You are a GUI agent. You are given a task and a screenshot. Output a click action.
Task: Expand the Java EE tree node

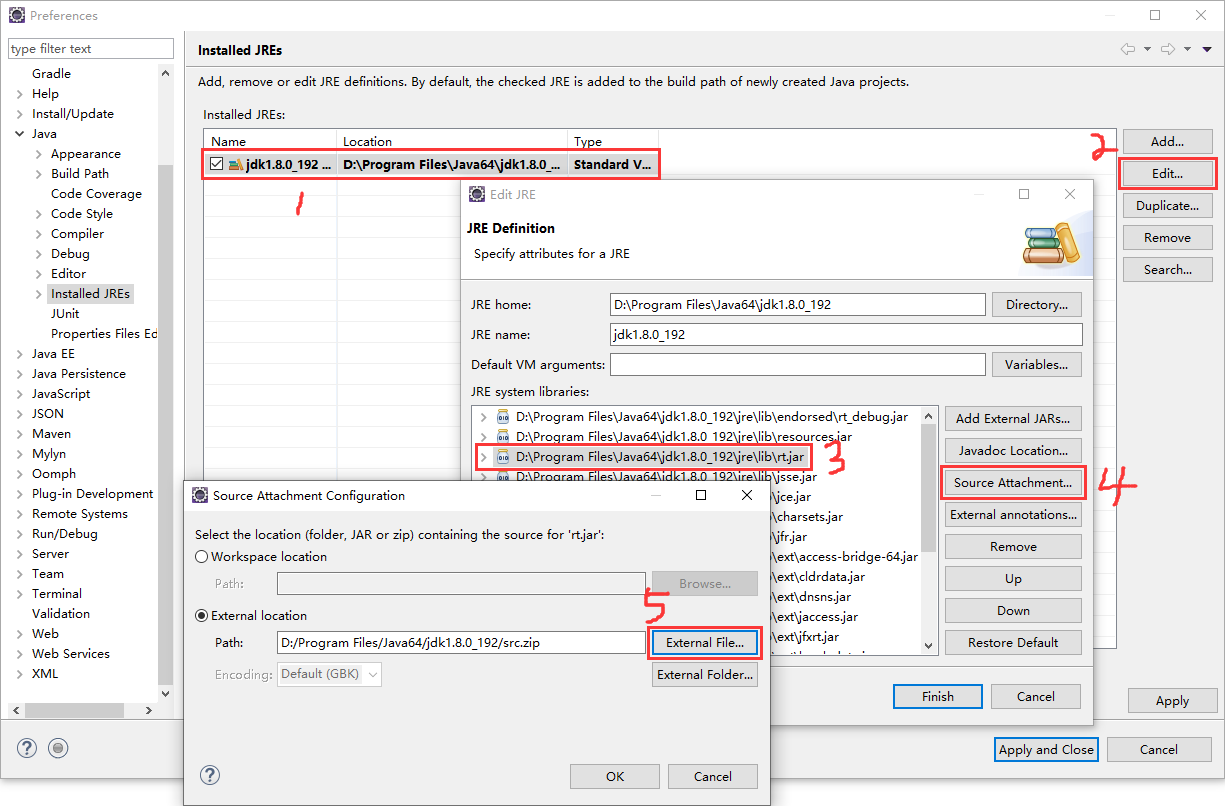19,354
